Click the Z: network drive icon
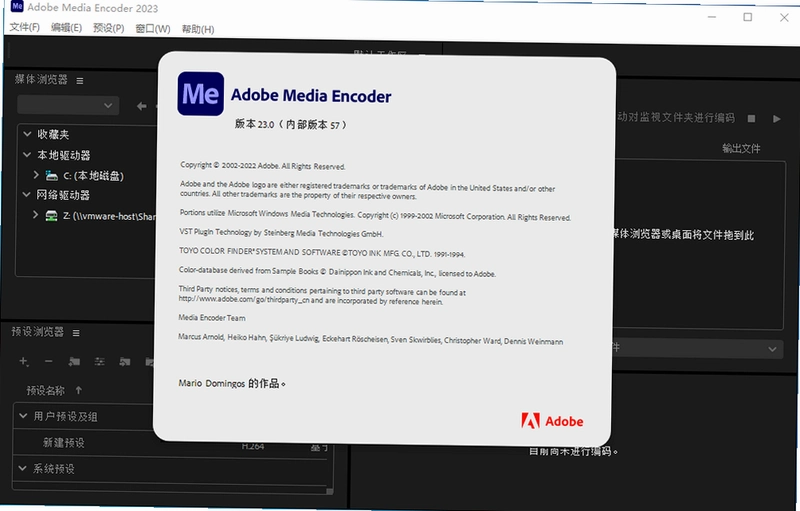The image size is (800, 511). (x=51, y=216)
